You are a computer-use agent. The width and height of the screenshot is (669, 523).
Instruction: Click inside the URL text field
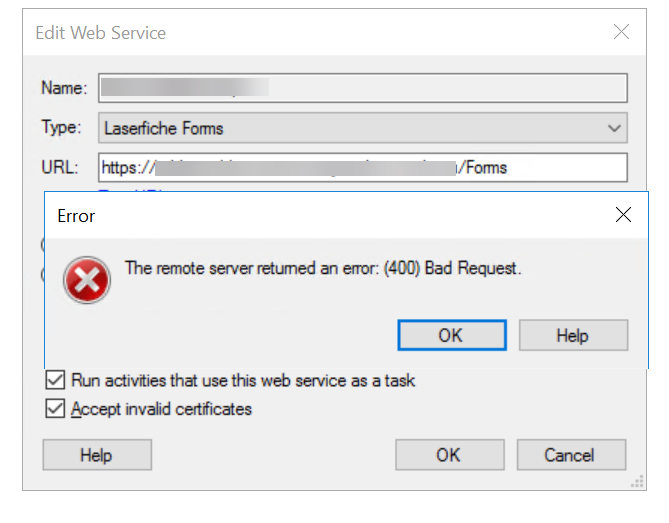(x=363, y=167)
